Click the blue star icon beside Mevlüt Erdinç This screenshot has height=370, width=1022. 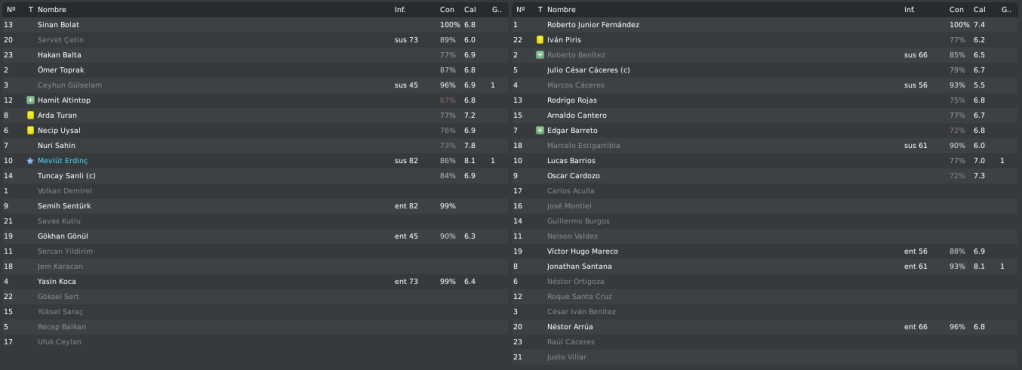[30, 161]
